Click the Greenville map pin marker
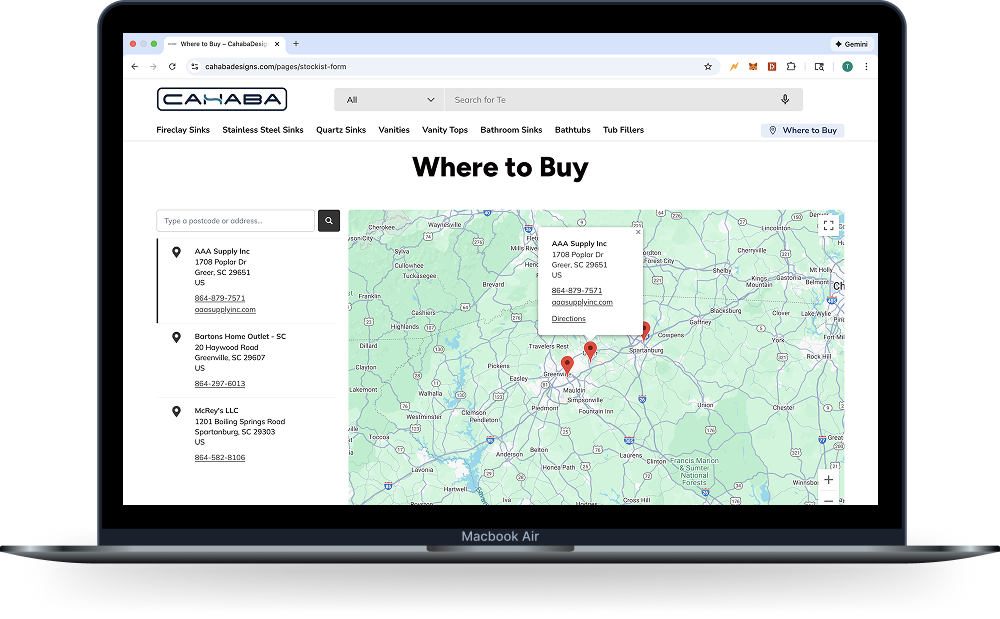 567,364
